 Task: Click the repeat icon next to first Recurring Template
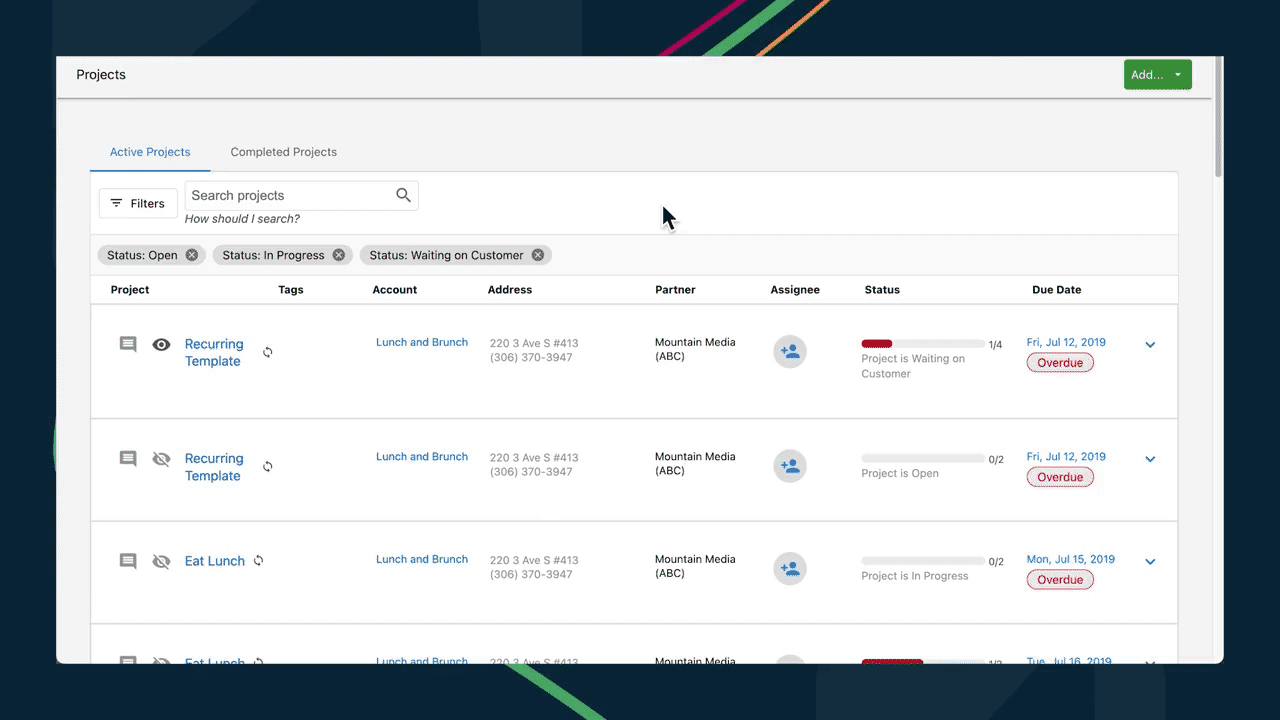(267, 352)
